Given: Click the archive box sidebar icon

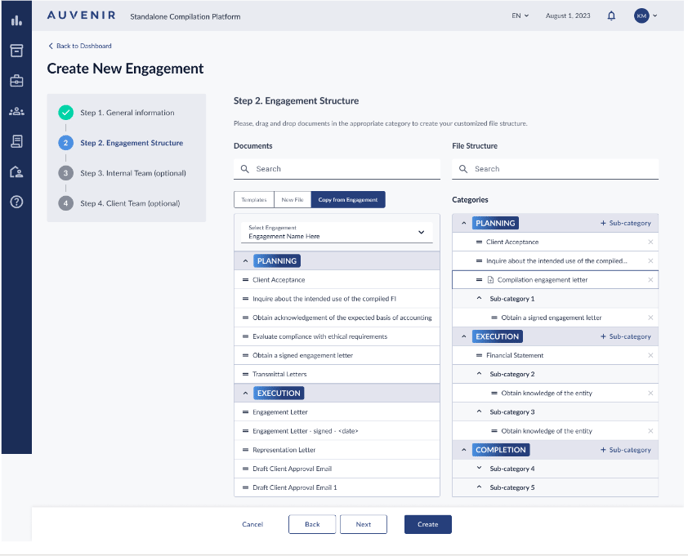Looking at the screenshot, I should (x=16, y=50).
